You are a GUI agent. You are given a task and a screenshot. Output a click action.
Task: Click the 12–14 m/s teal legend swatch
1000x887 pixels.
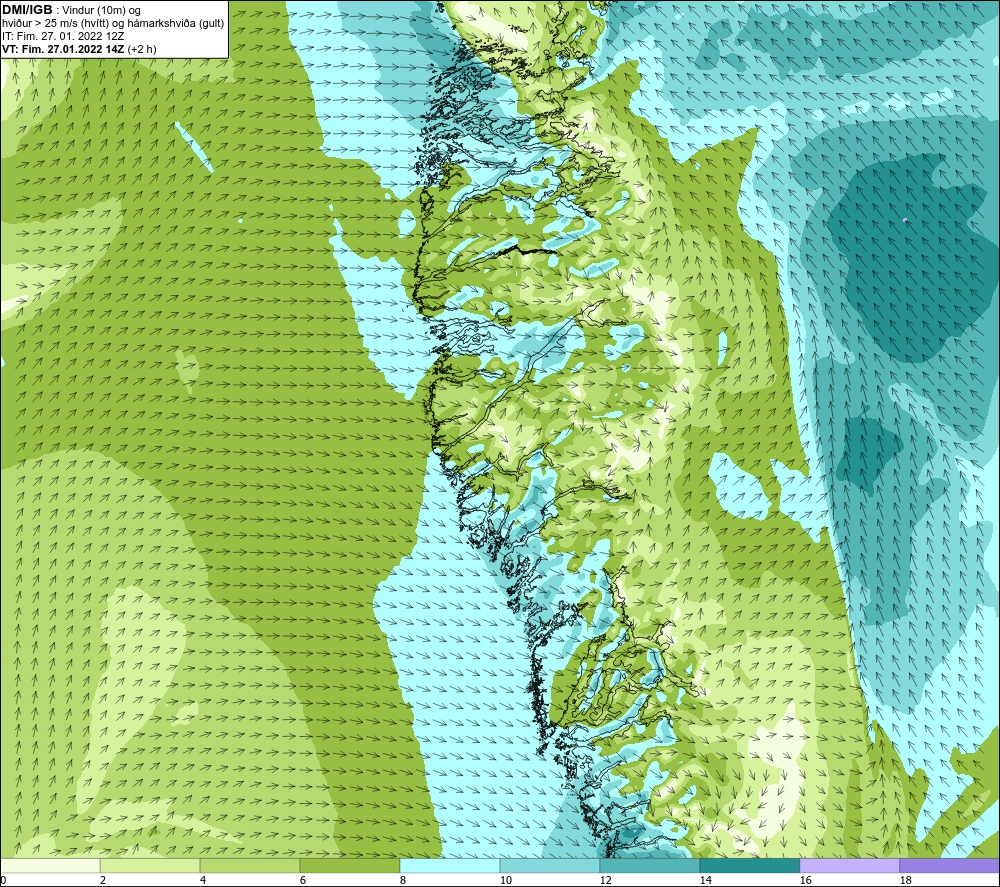coord(650,865)
